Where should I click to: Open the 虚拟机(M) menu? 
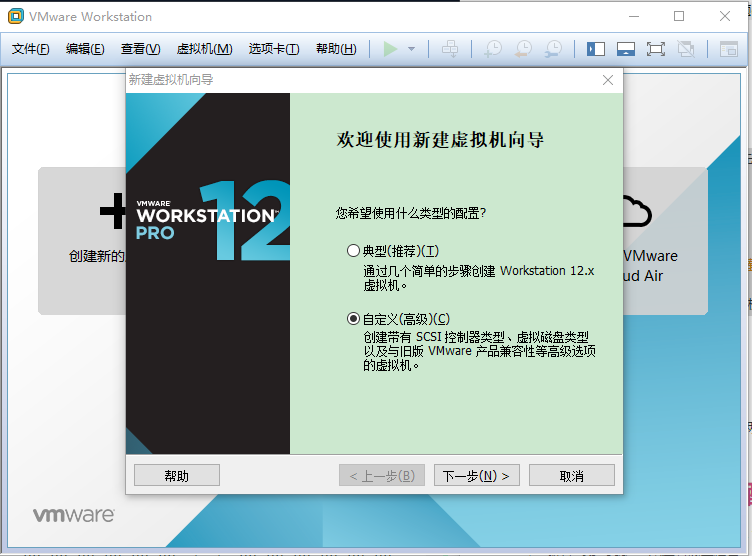[x=204, y=49]
